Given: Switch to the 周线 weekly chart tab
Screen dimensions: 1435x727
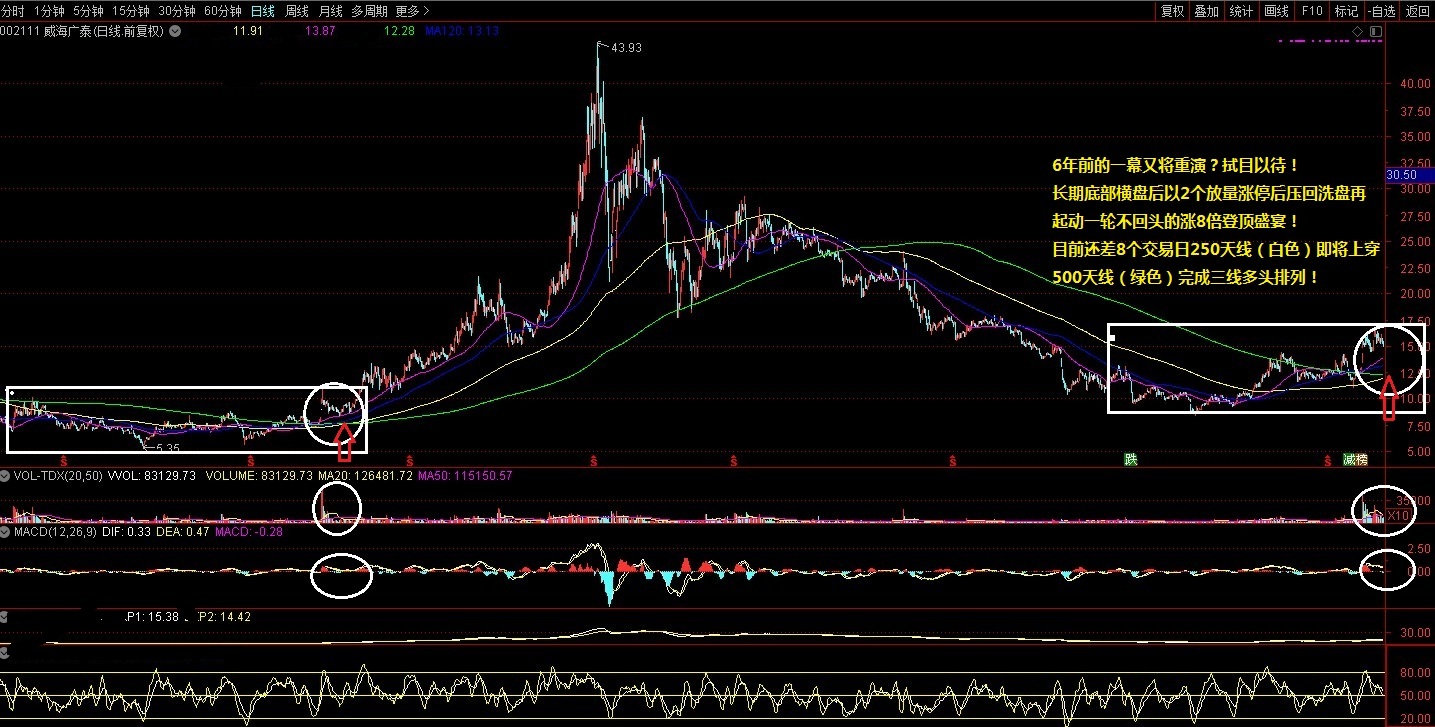Looking at the screenshot, I should [x=297, y=11].
